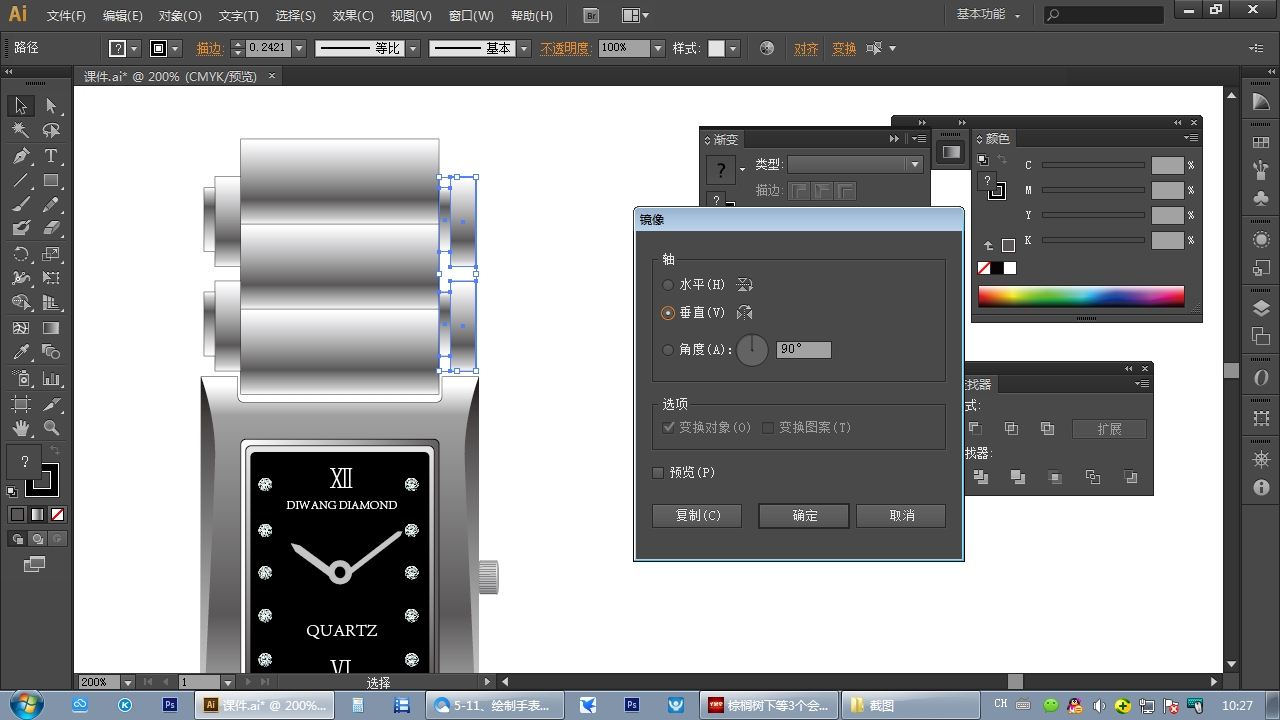Open the 视图(V) menu
The image size is (1280, 720).
(411, 16)
